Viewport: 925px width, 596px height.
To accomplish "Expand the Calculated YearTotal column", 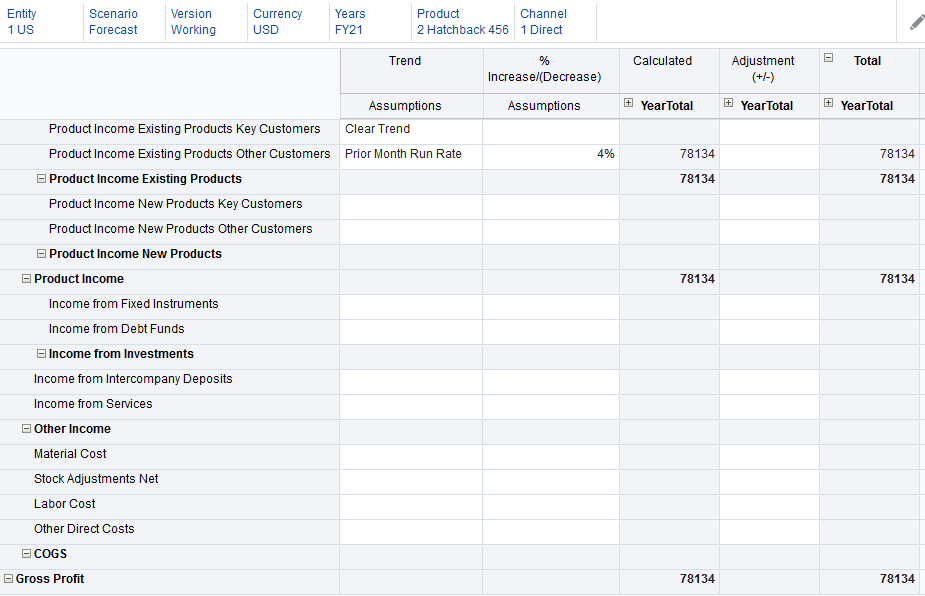I will [x=628, y=104].
